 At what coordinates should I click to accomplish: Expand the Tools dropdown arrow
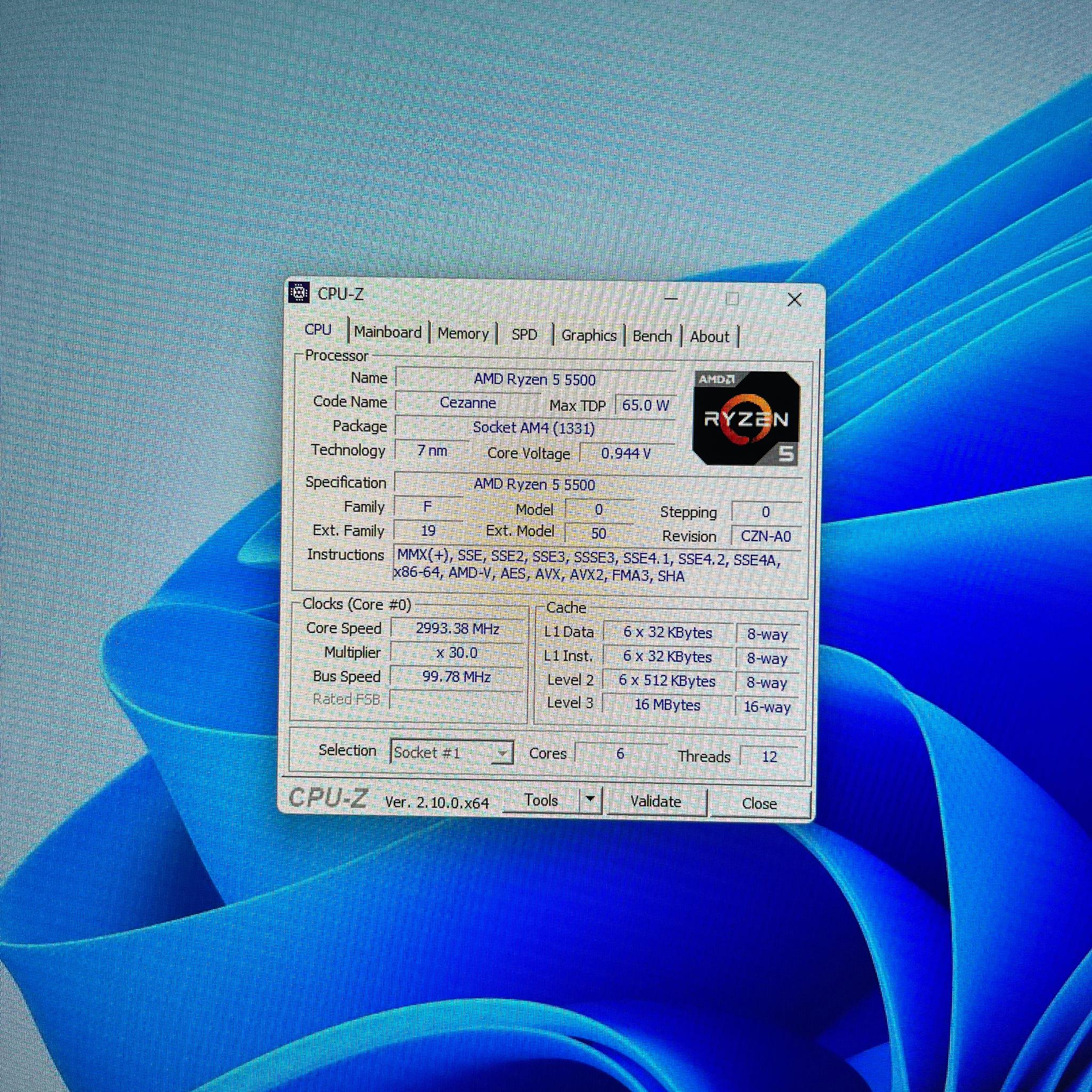(x=590, y=799)
